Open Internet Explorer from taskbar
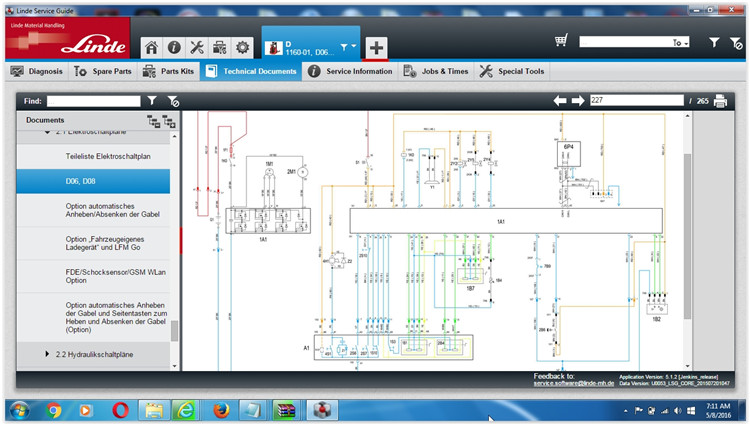The width and height of the screenshot is (750, 425). tap(186, 410)
